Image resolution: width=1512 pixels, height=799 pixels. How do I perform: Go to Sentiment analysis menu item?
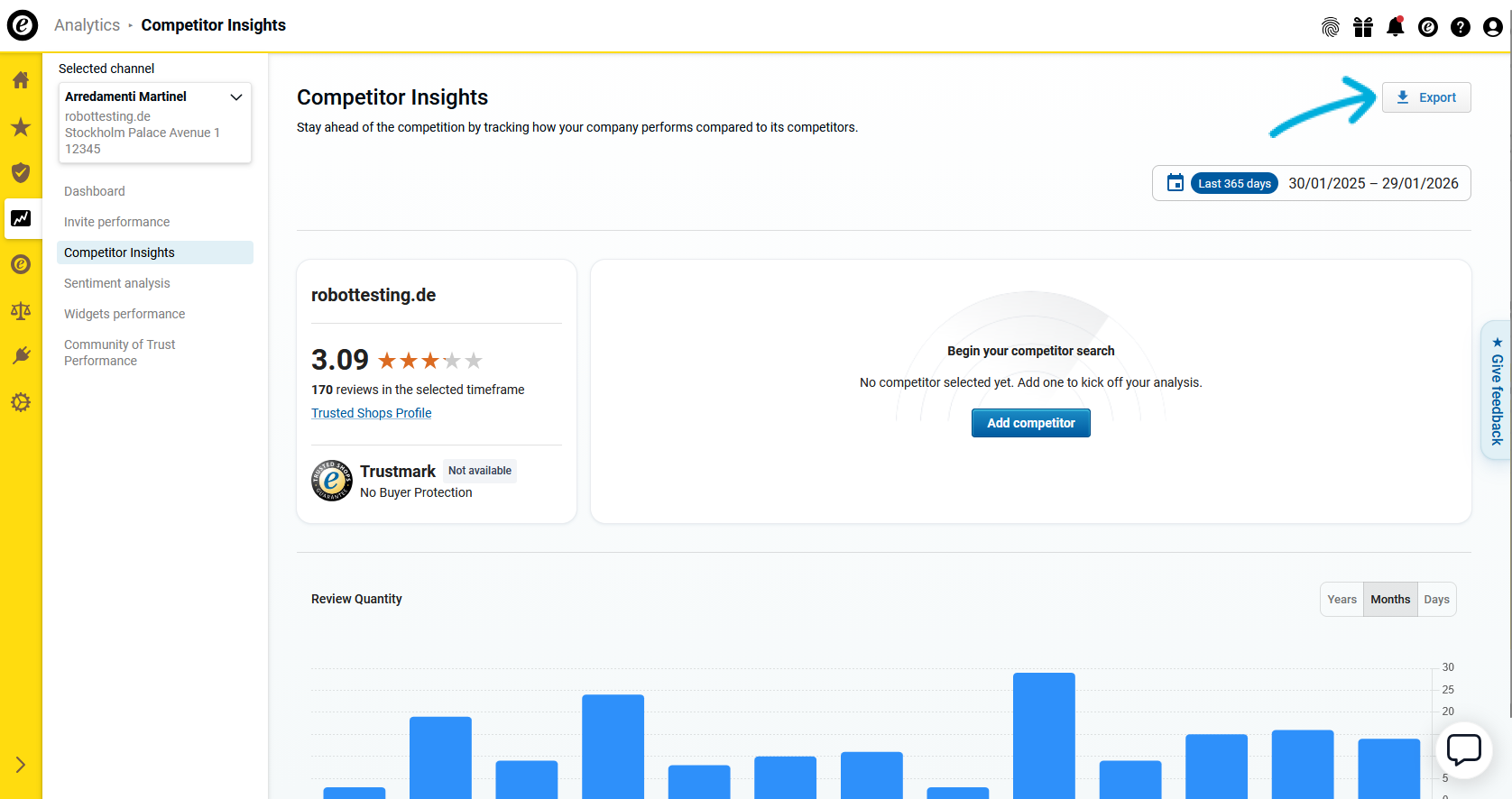tap(117, 283)
